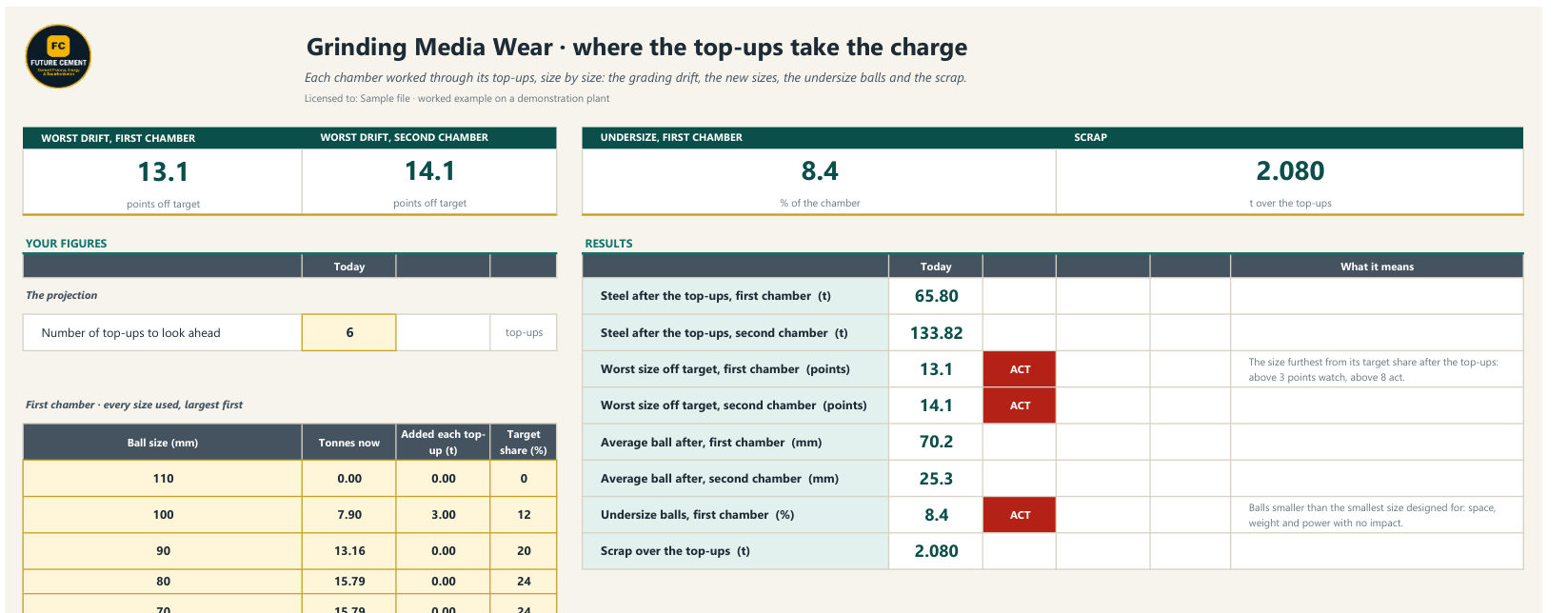
Task: Select the number of top-ups input cell showing 6
Action: coord(349,332)
